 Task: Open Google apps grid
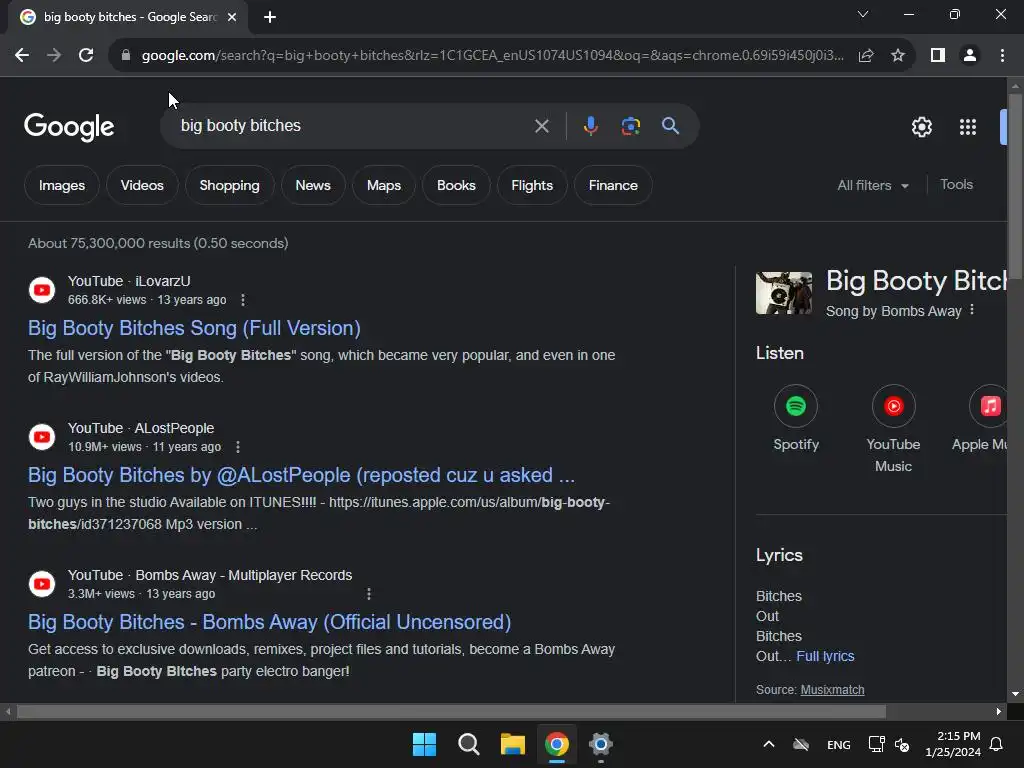coord(968,127)
